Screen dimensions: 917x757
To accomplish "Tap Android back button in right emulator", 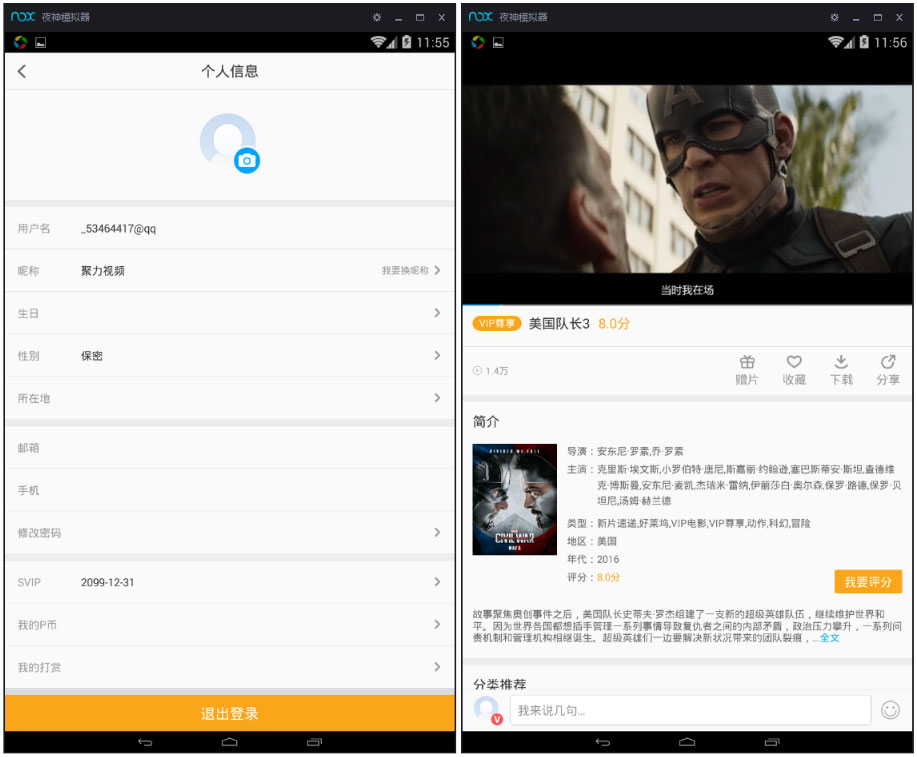I will pyautogui.click(x=602, y=742).
